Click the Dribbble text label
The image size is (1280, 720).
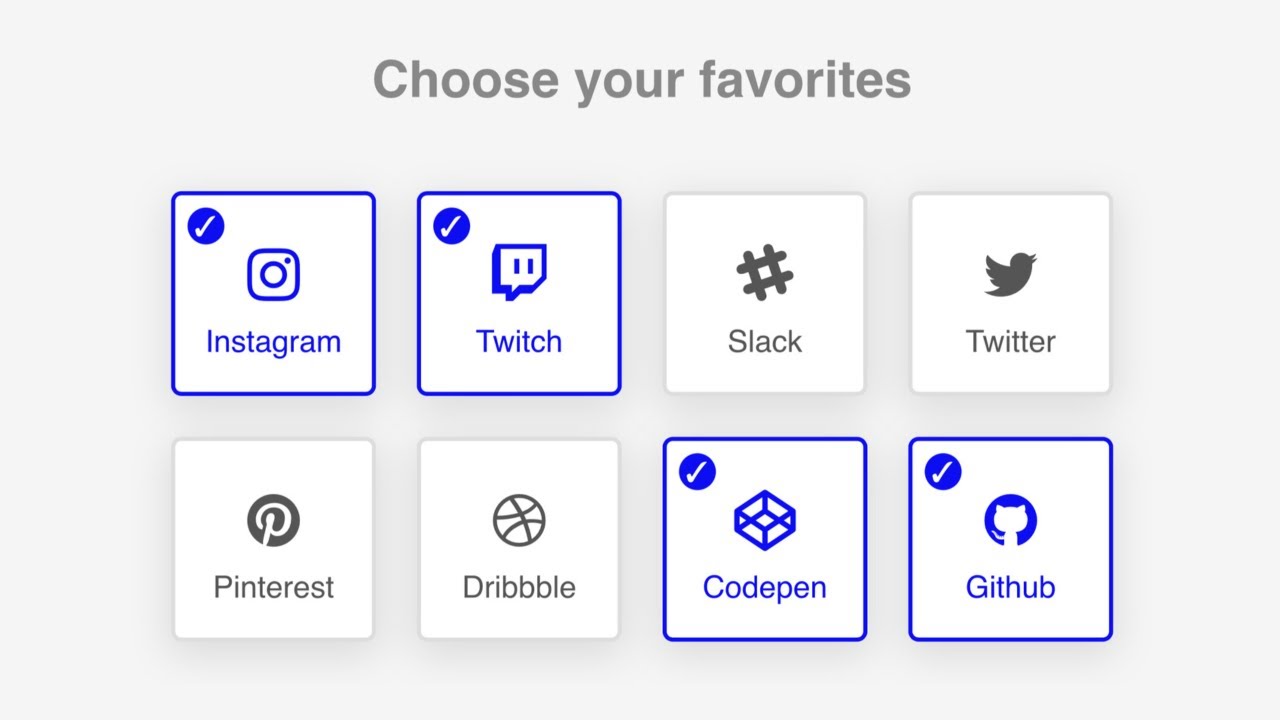(519, 587)
